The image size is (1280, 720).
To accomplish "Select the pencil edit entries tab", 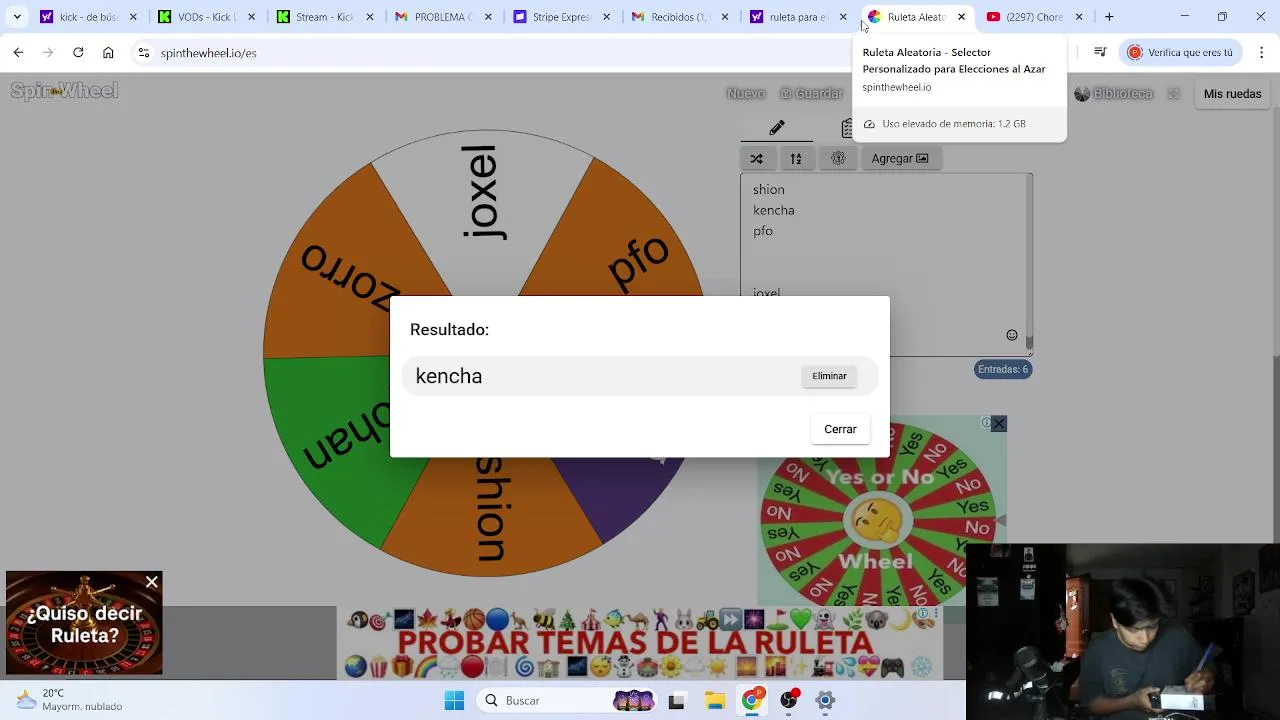I will coord(777,127).
